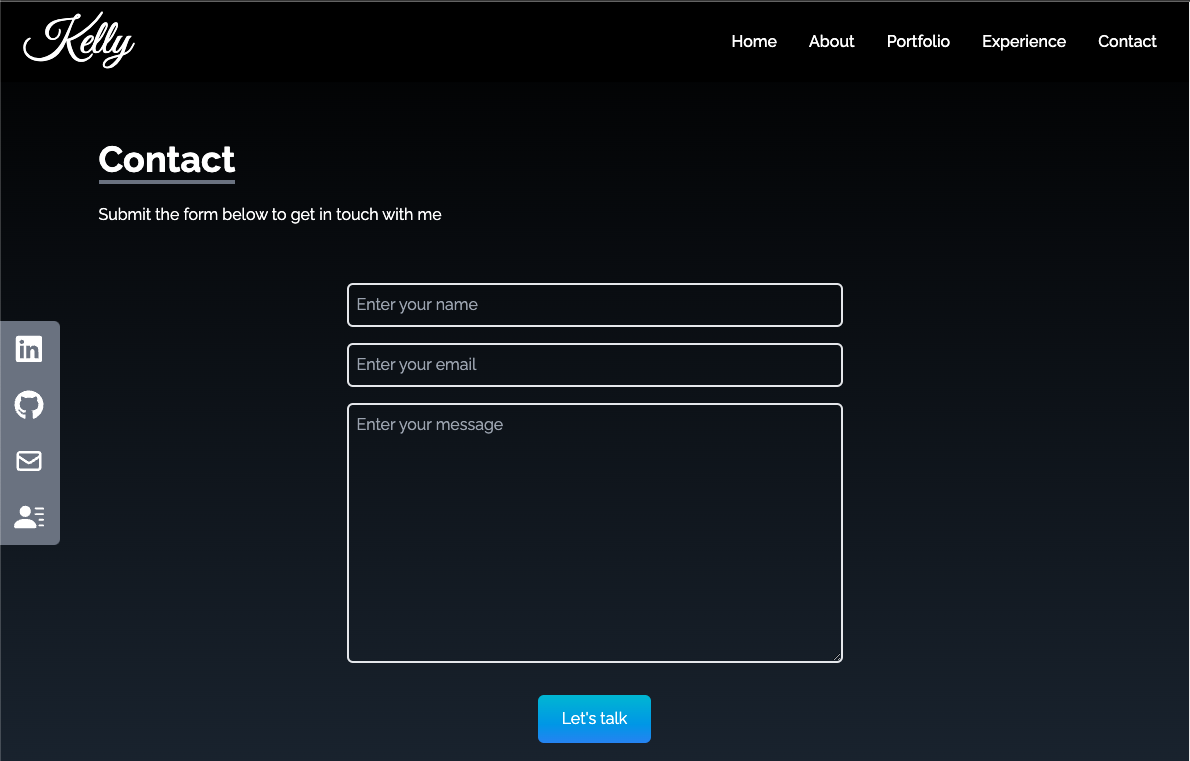The width and height of the screenshot is (1190, 761).
Task: Grab the message box resize handle
Action: pyautogui.click(x=837, y=657)
